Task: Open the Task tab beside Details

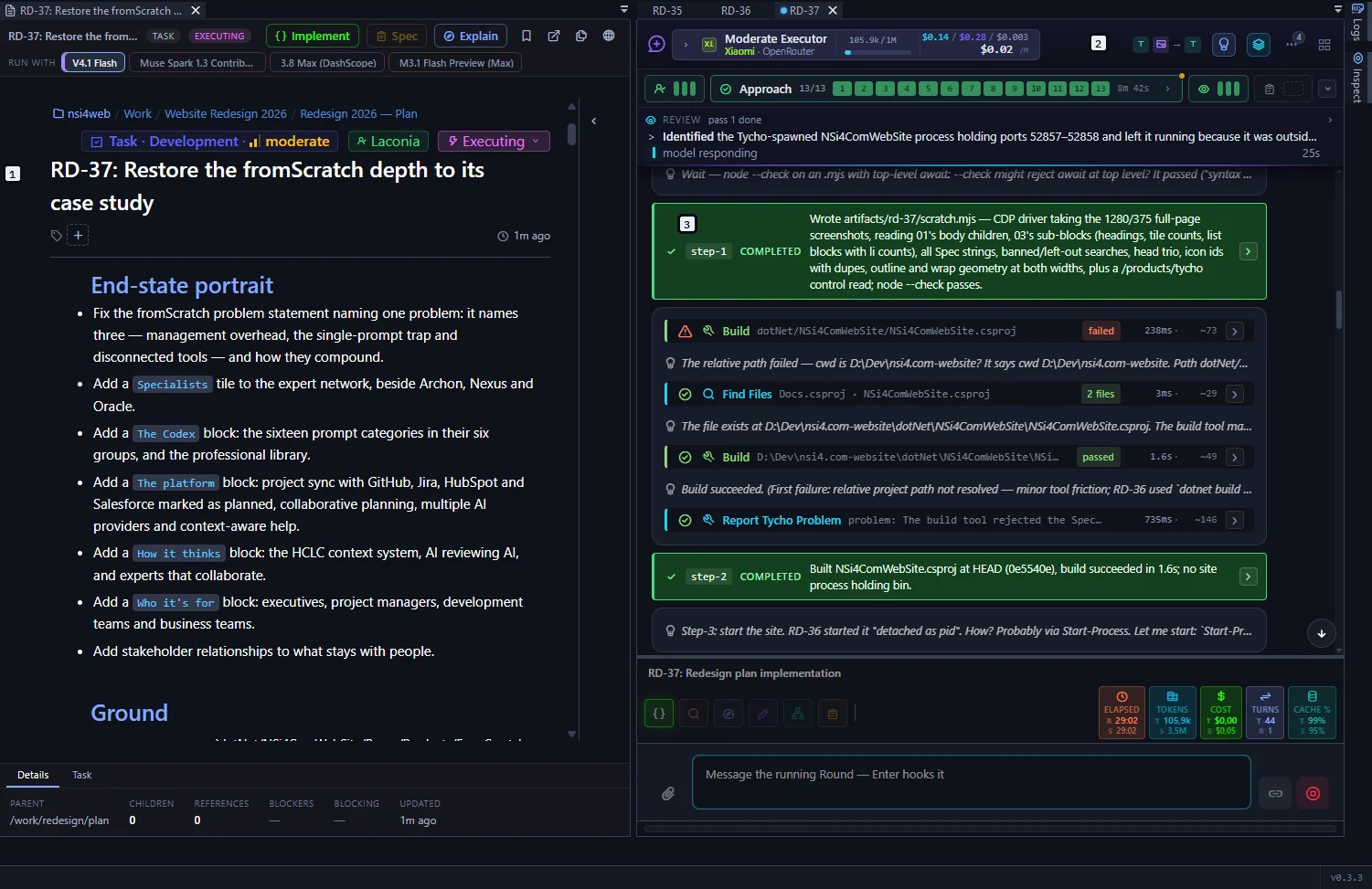Action: coord(82,775)
